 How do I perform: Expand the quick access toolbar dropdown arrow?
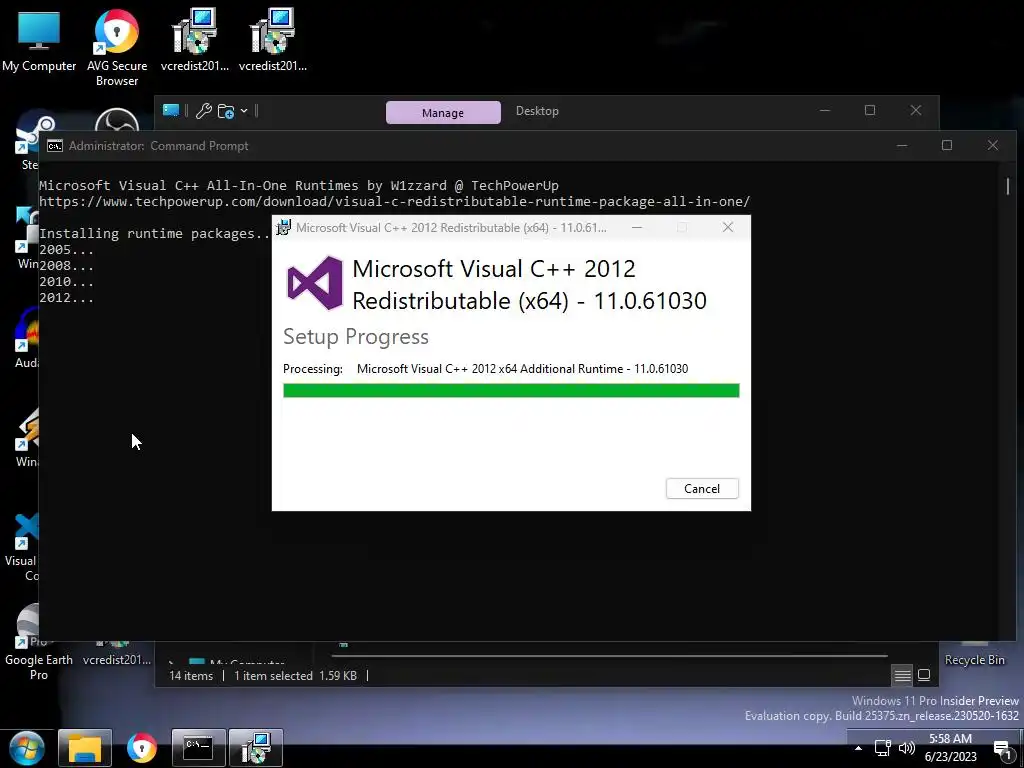click(x=244, y=111)
